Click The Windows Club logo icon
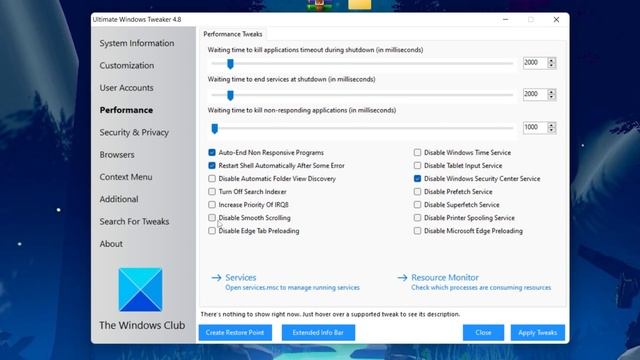 point(140,289)
